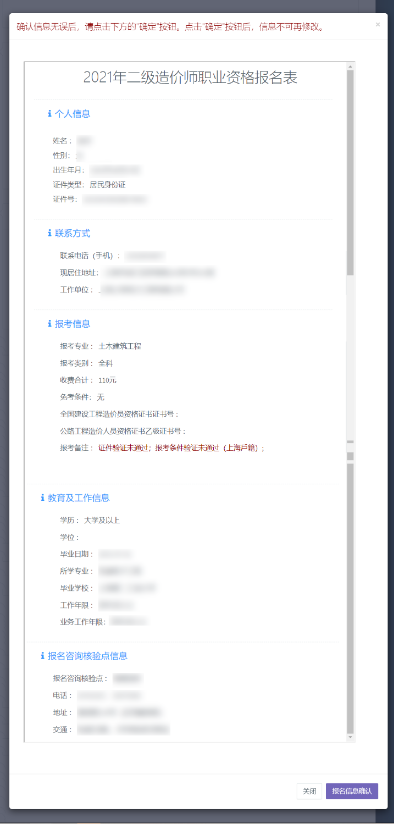
Task: Click the 关闭 button
Action: (x=309, y=791)
